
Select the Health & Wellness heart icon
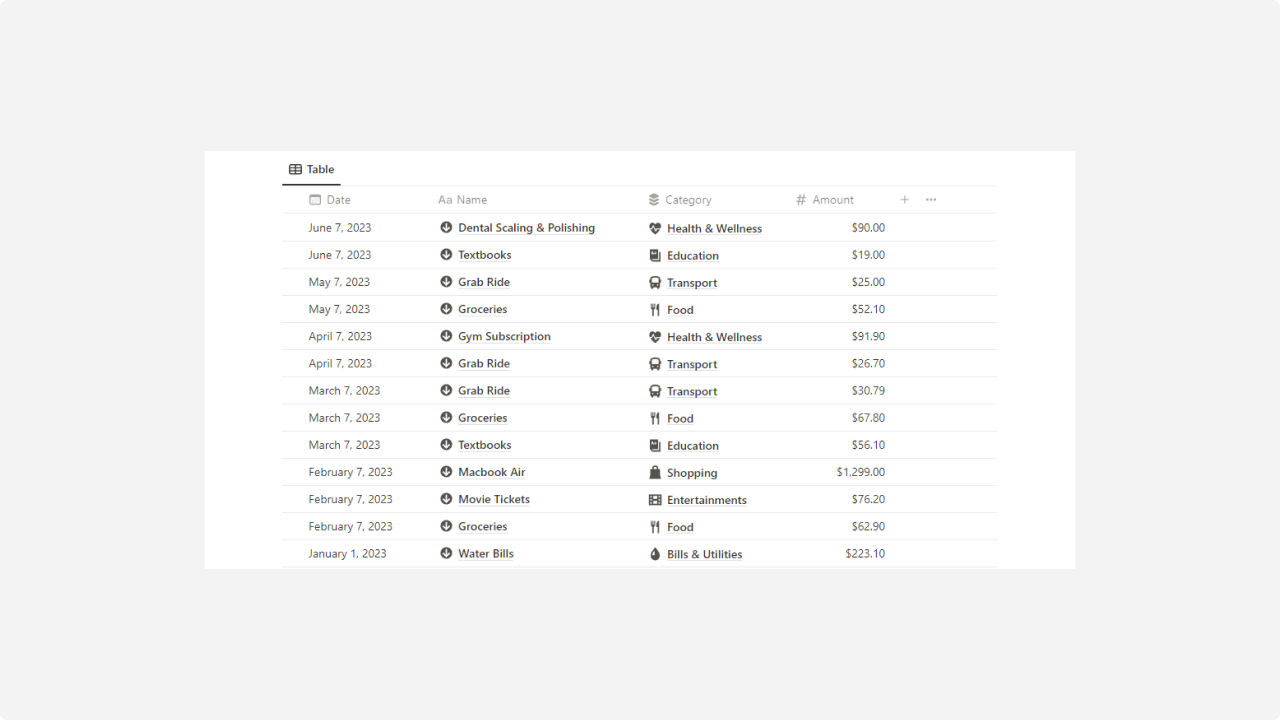[656, 228]
